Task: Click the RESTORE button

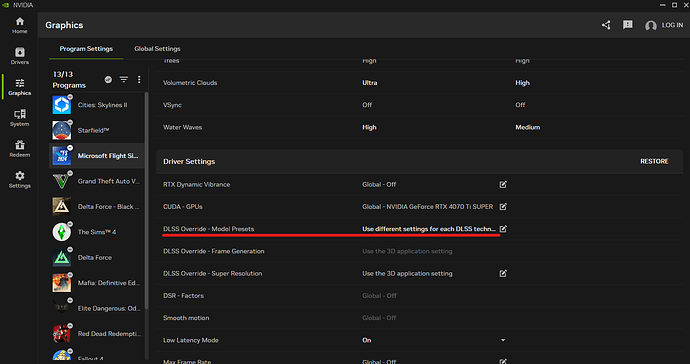Action: click(654, 162)
